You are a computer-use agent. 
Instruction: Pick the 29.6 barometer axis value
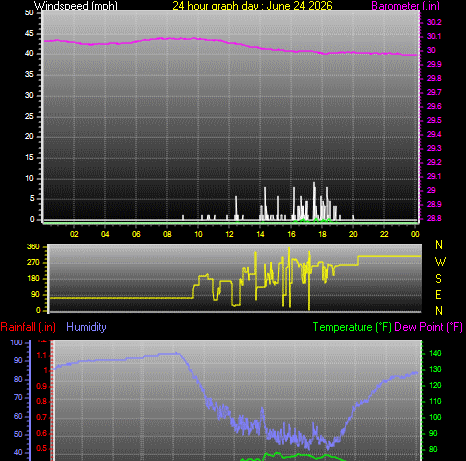coord(434,106)
